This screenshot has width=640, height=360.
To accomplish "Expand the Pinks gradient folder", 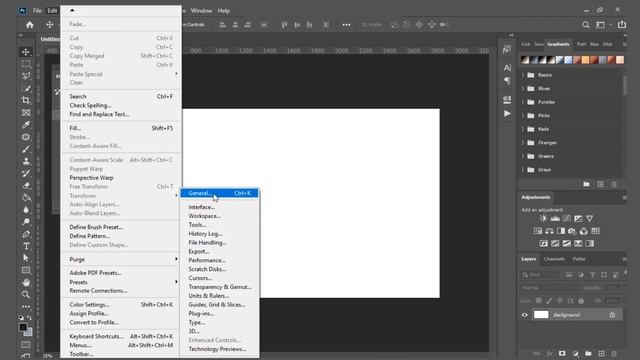I will click(522, 116).
